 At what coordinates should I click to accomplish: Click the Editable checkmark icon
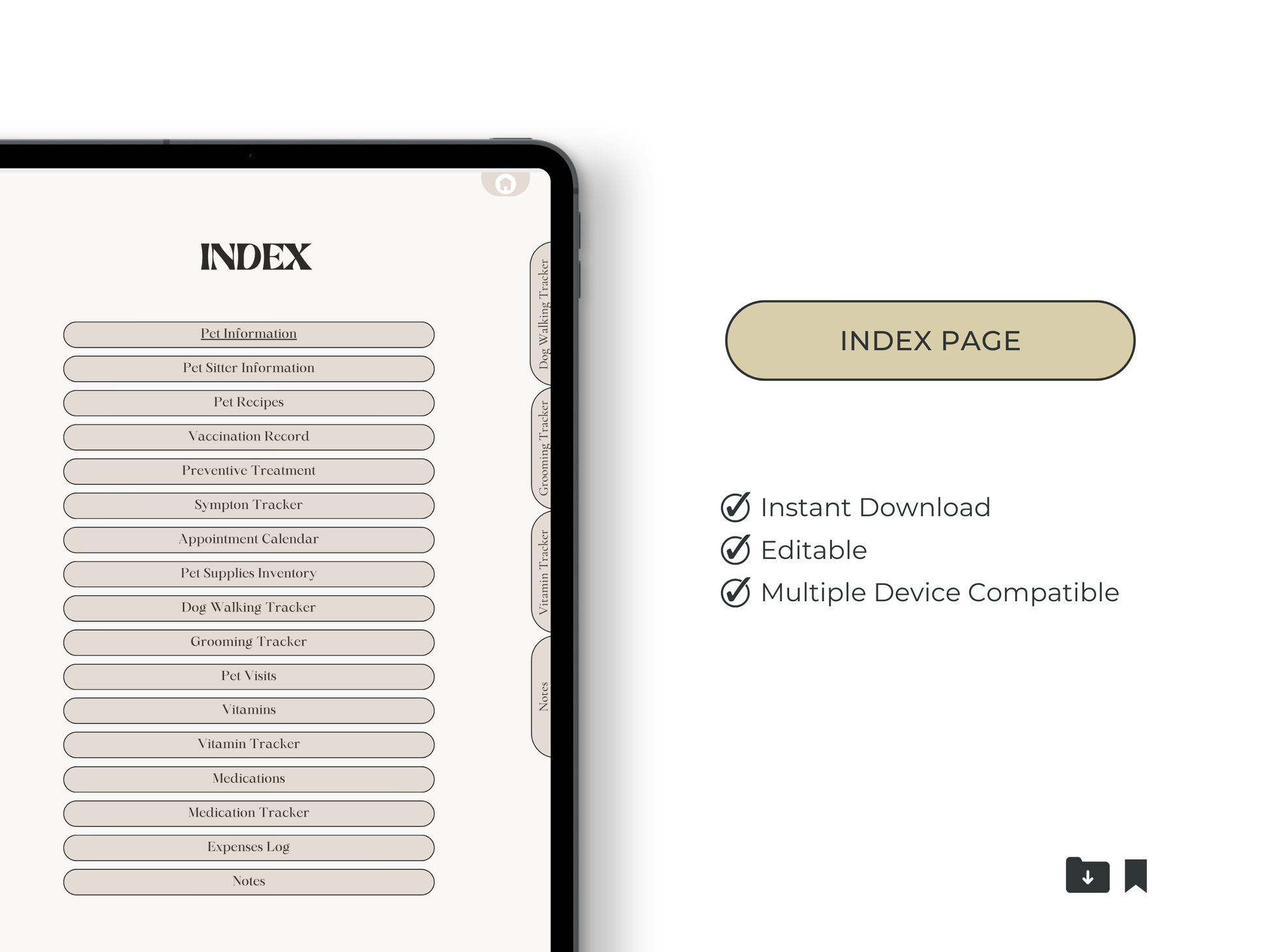(736, 550)
